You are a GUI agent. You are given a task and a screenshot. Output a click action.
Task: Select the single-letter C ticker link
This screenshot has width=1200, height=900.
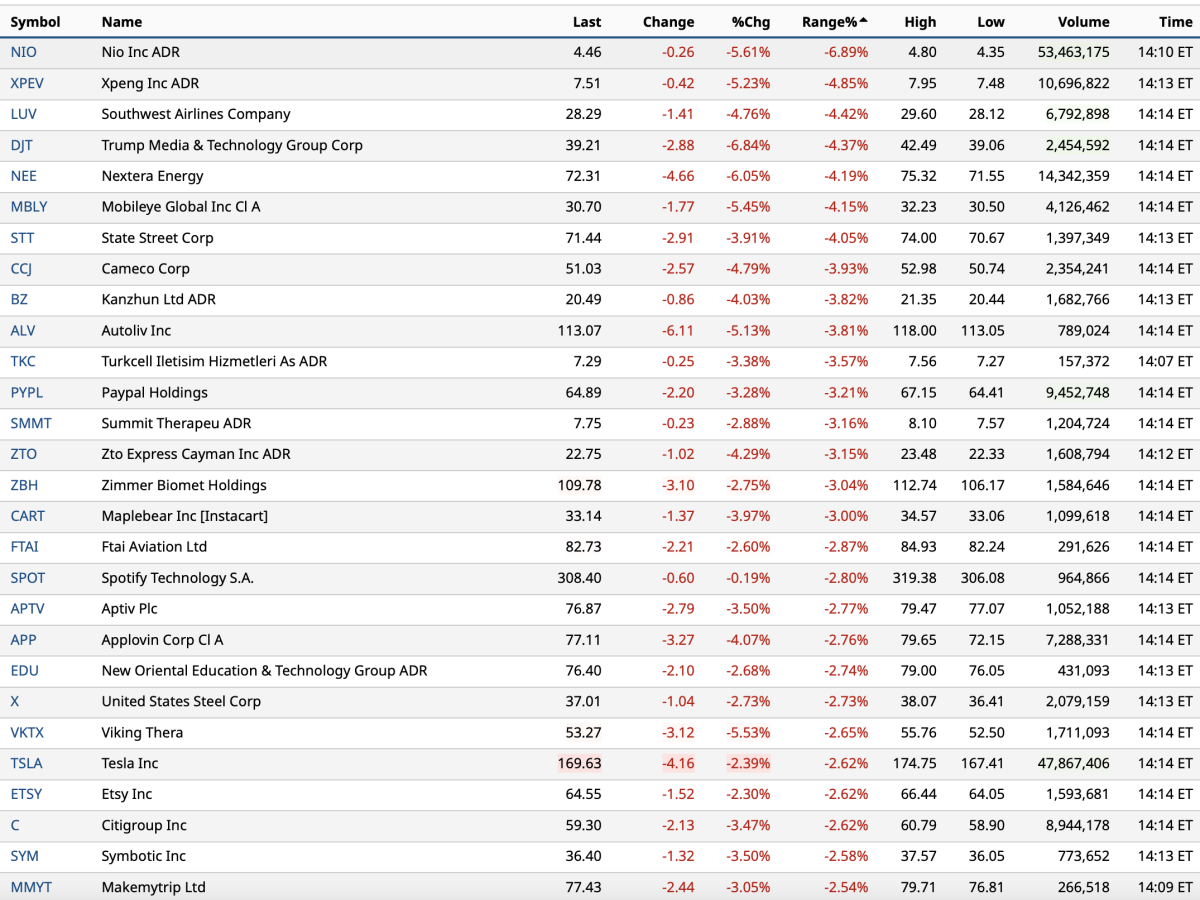pos(15,825)
